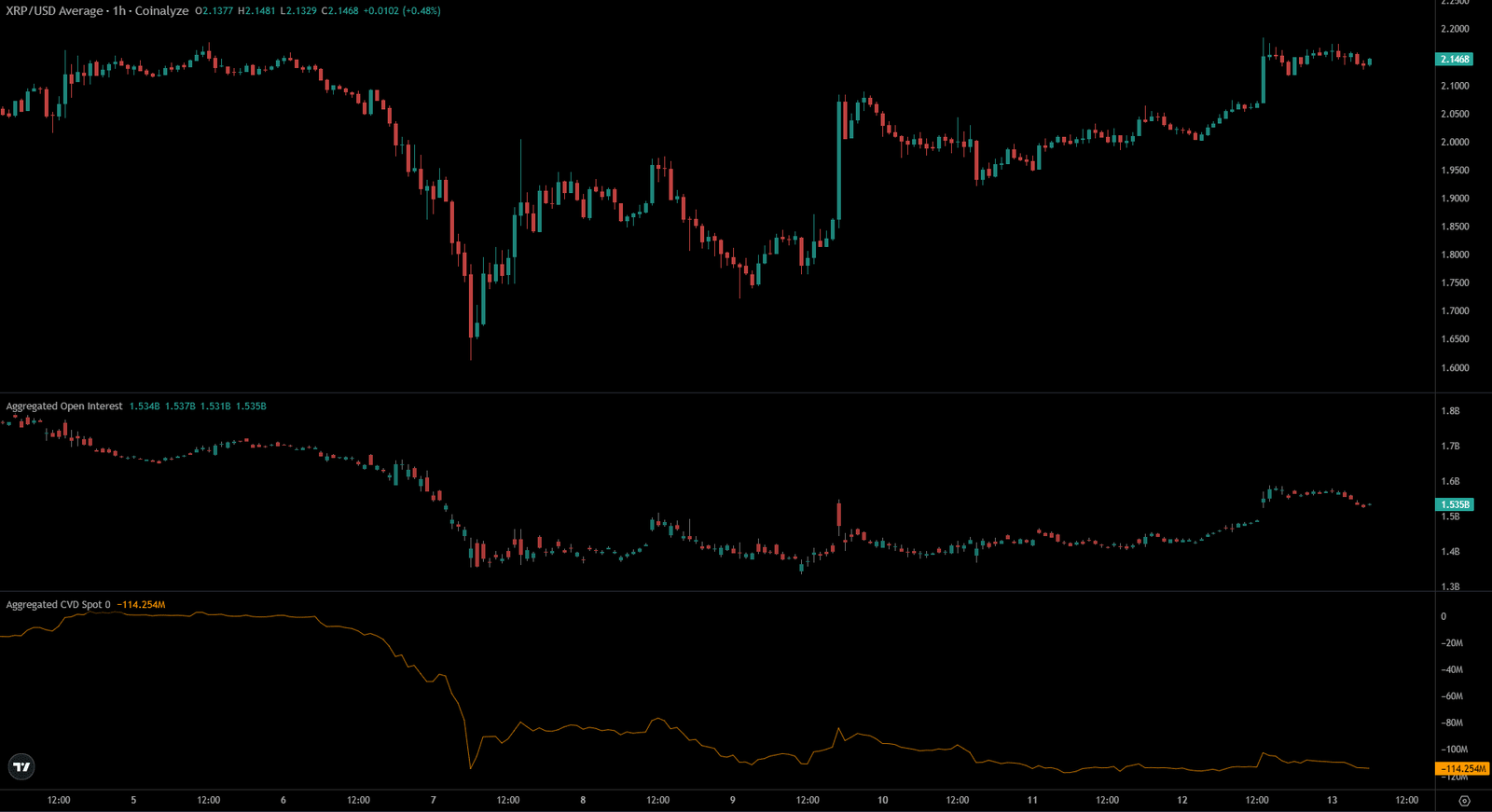Click the -60M CVD axis label
Image resolution: width=1492 pixels, height=812 pixels.
click(x=1452, y=696)
